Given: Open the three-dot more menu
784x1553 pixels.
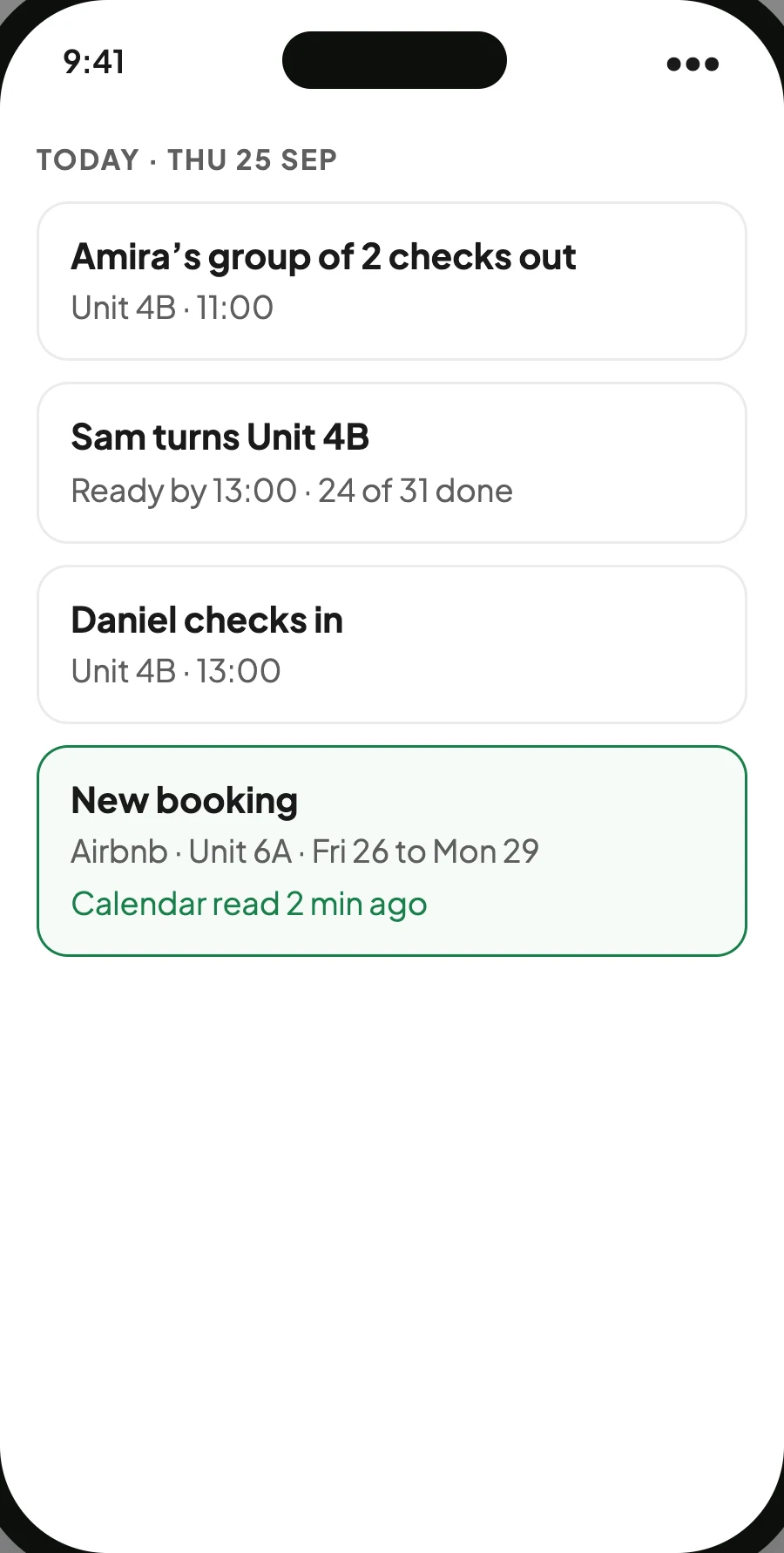Looking at the screenshot, I should point(693,64).
